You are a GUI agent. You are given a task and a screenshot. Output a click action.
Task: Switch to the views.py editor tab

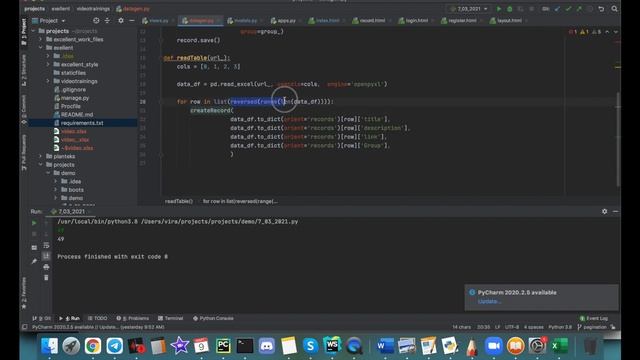(x=159, y=20)
